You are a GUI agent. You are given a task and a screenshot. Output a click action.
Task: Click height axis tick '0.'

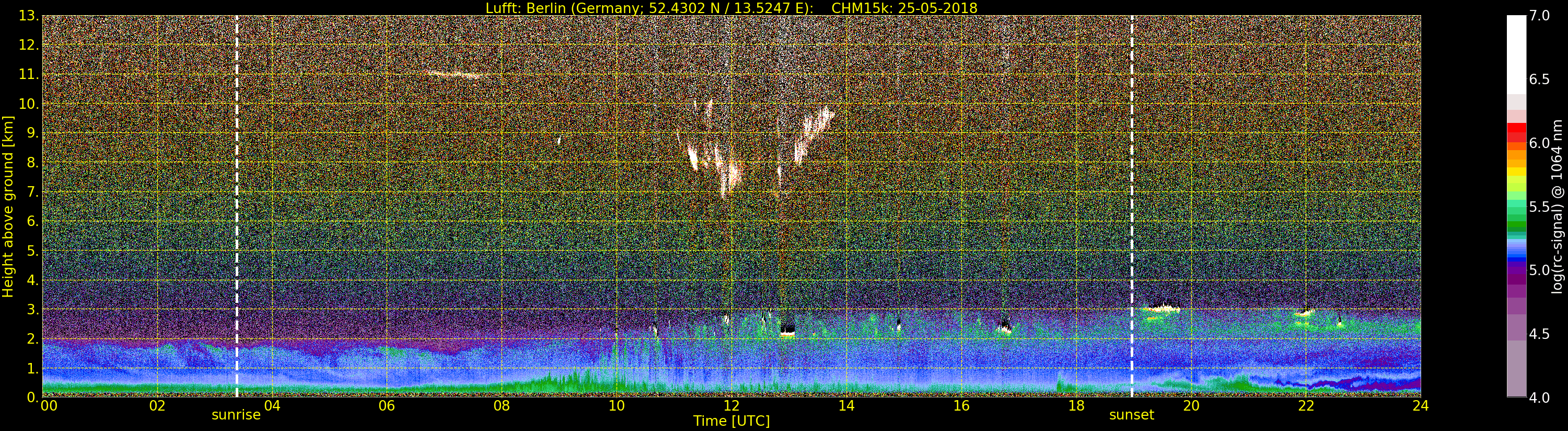[x=32, y=397]
